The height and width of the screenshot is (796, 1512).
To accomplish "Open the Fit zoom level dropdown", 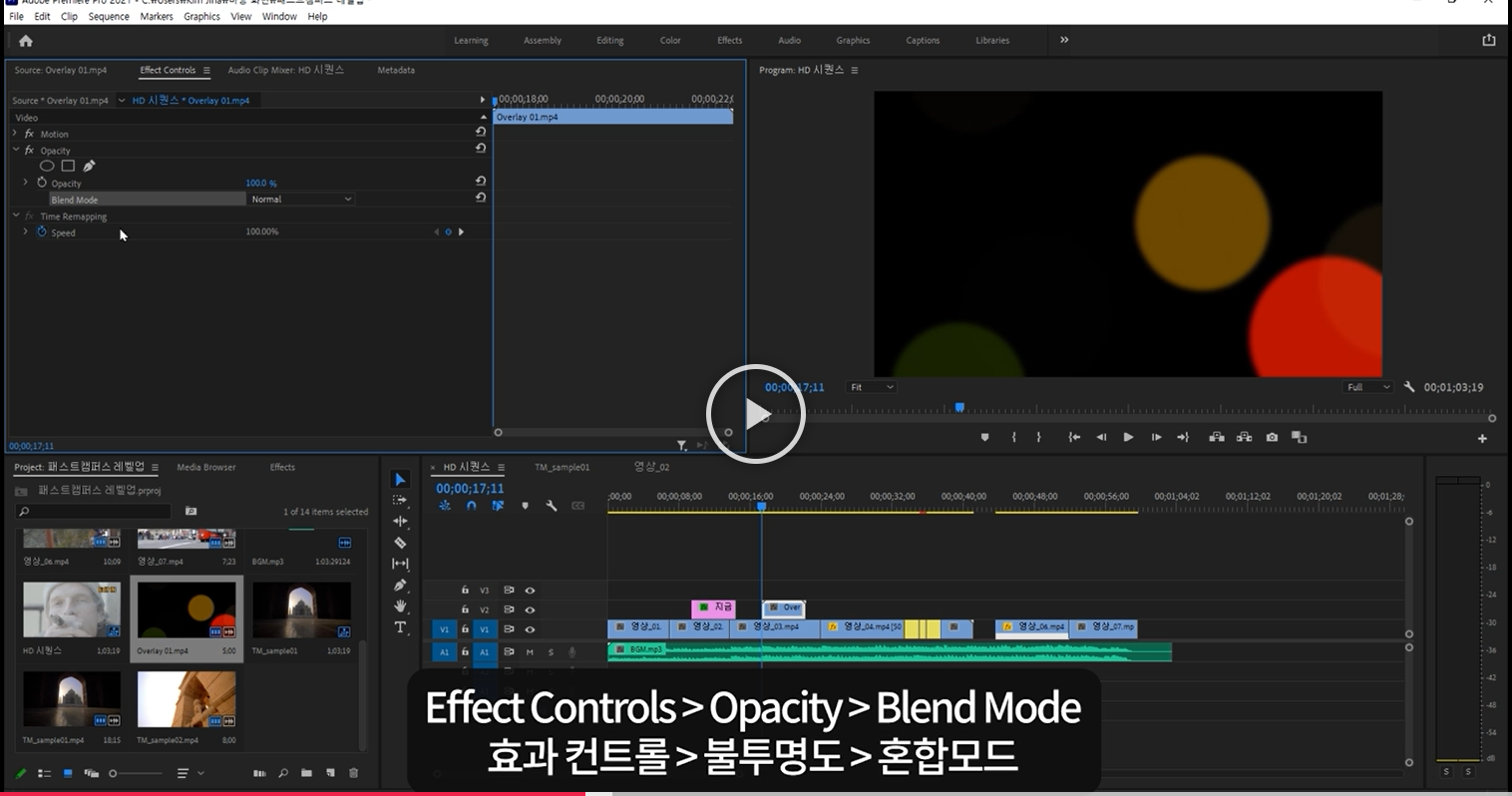I will 871,387.
